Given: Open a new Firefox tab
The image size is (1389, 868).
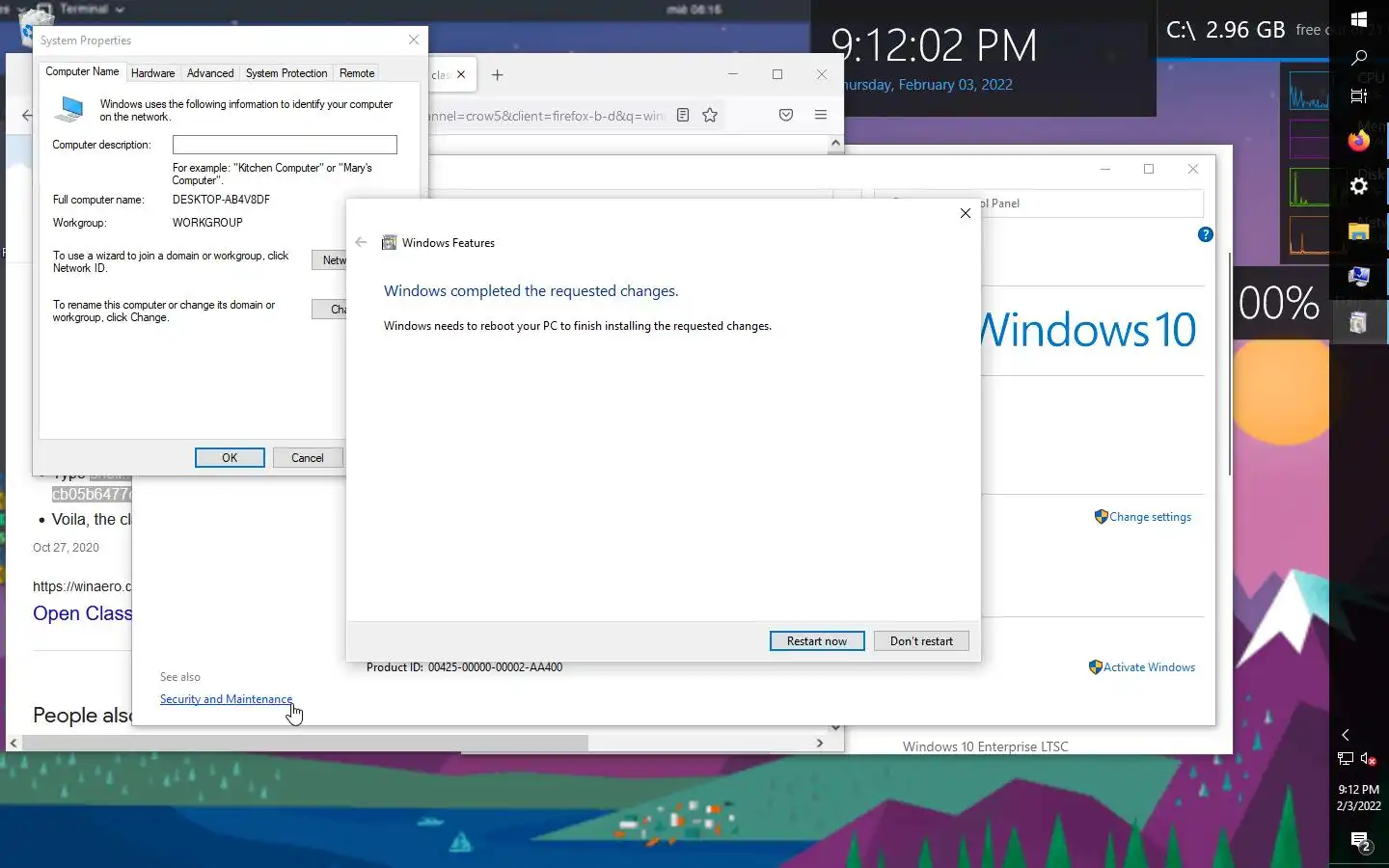Looking at the screenshot, I should pyautogui.click(x=497, y=75).
